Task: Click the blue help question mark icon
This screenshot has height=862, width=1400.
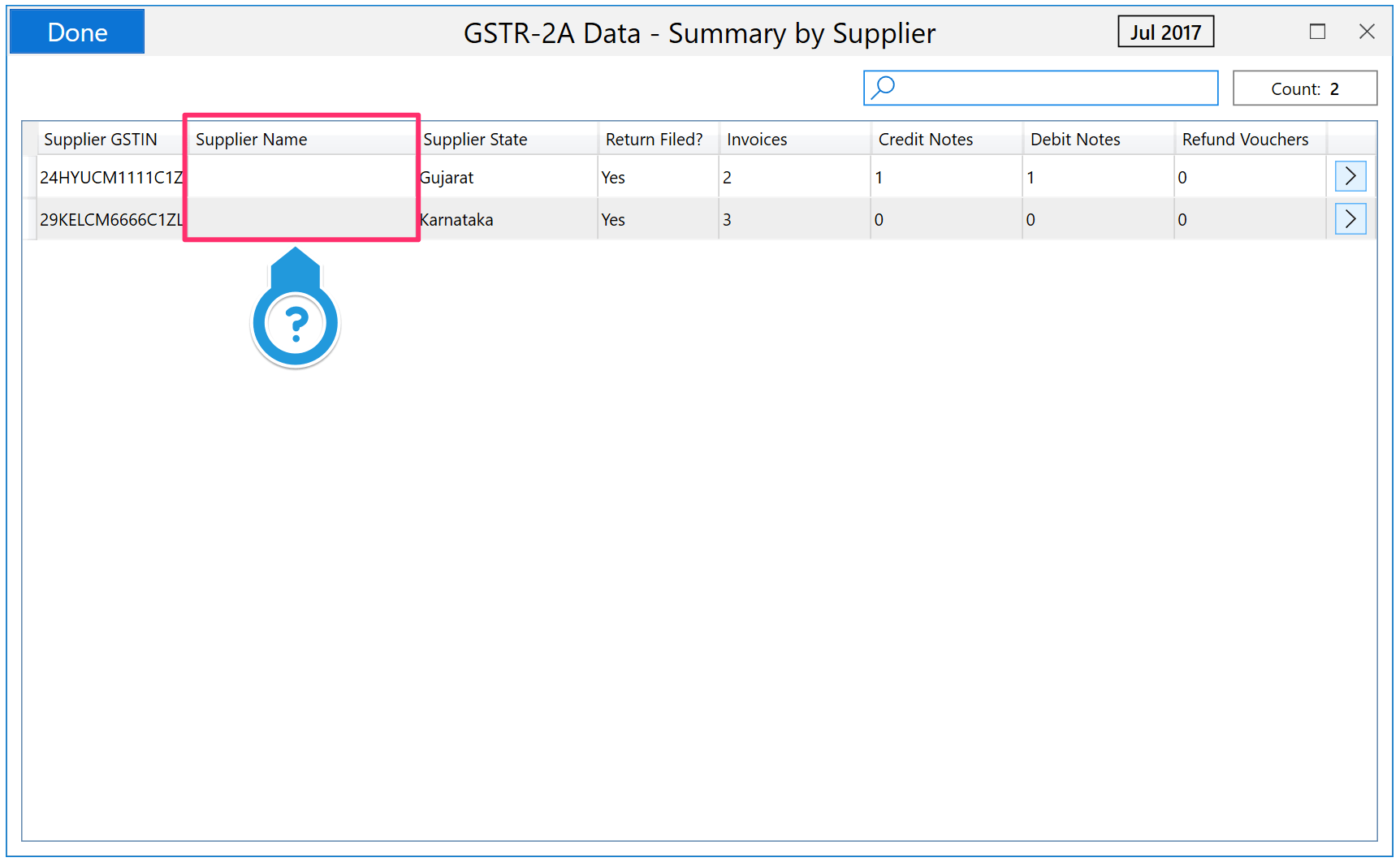Action: 296,324
